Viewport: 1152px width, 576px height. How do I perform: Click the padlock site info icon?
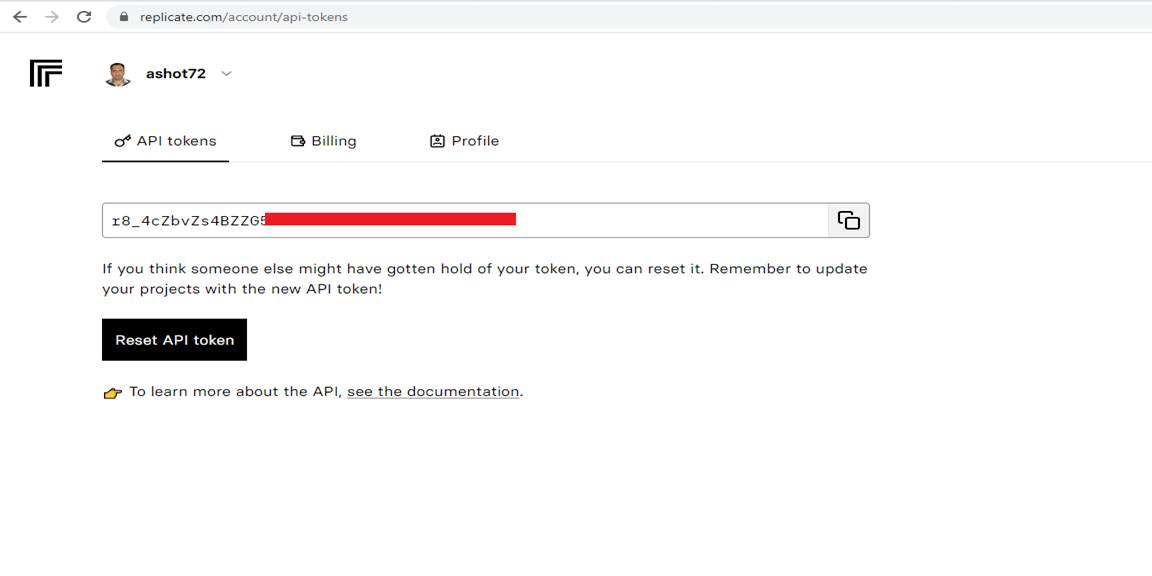pyautogui.click(x=123, y=17)
